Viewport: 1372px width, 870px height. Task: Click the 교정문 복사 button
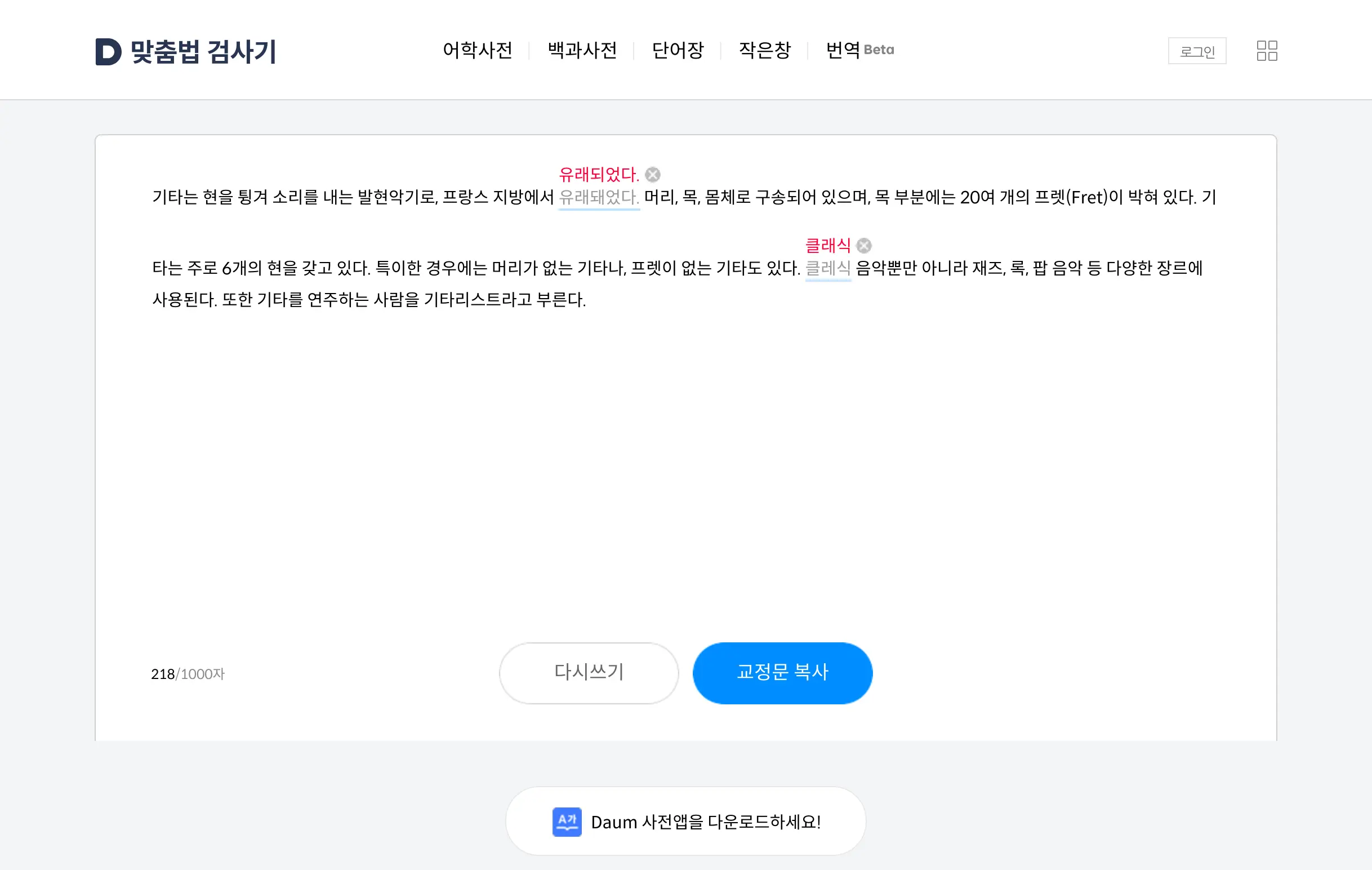[x=782, y=673]
